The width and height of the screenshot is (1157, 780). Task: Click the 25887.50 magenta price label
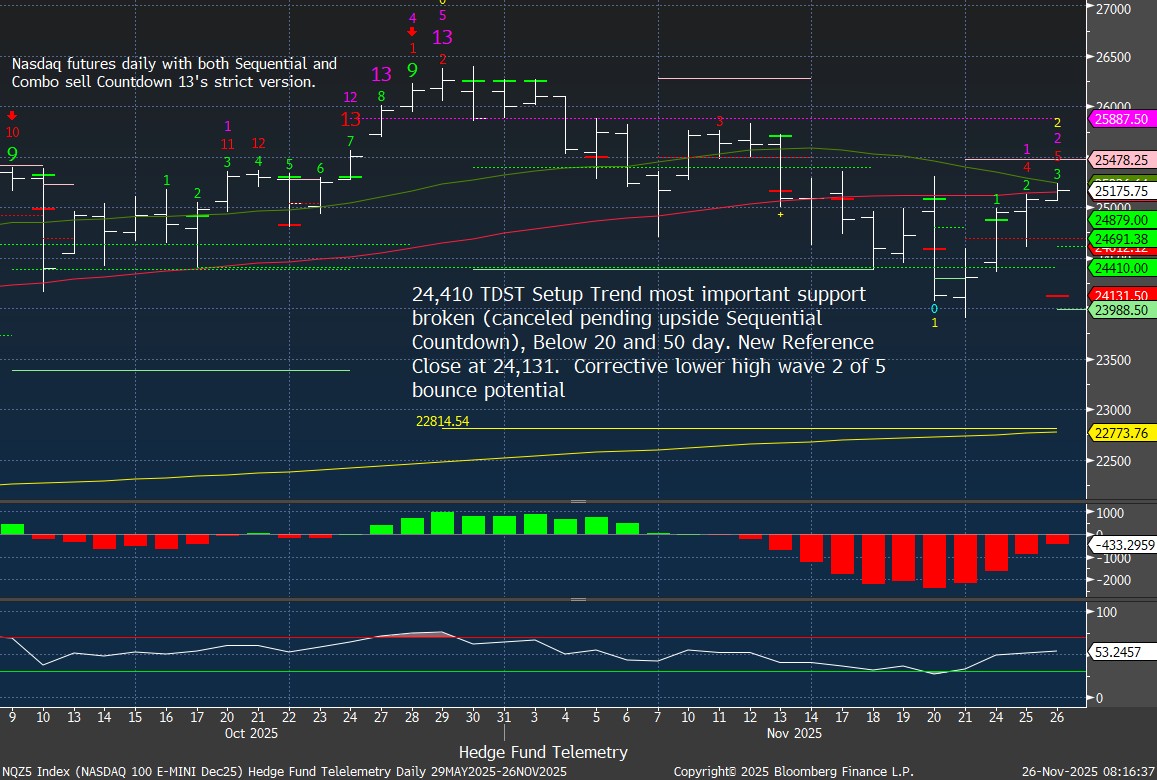click(1120, 119)
